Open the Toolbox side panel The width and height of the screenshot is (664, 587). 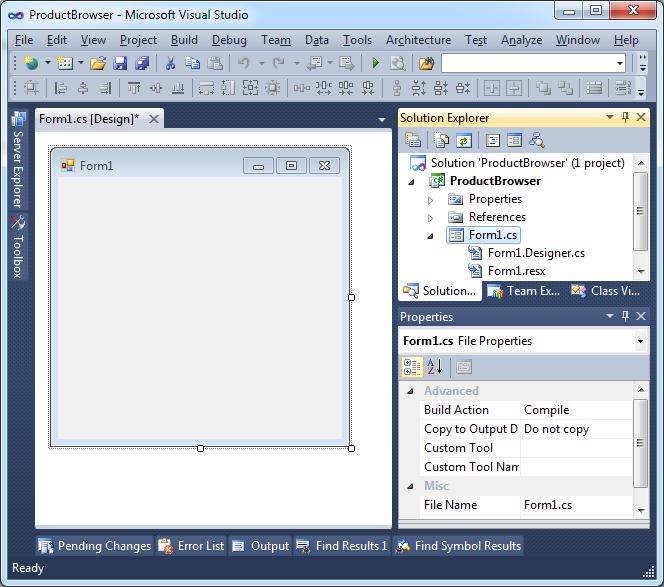tap(18, 246)
